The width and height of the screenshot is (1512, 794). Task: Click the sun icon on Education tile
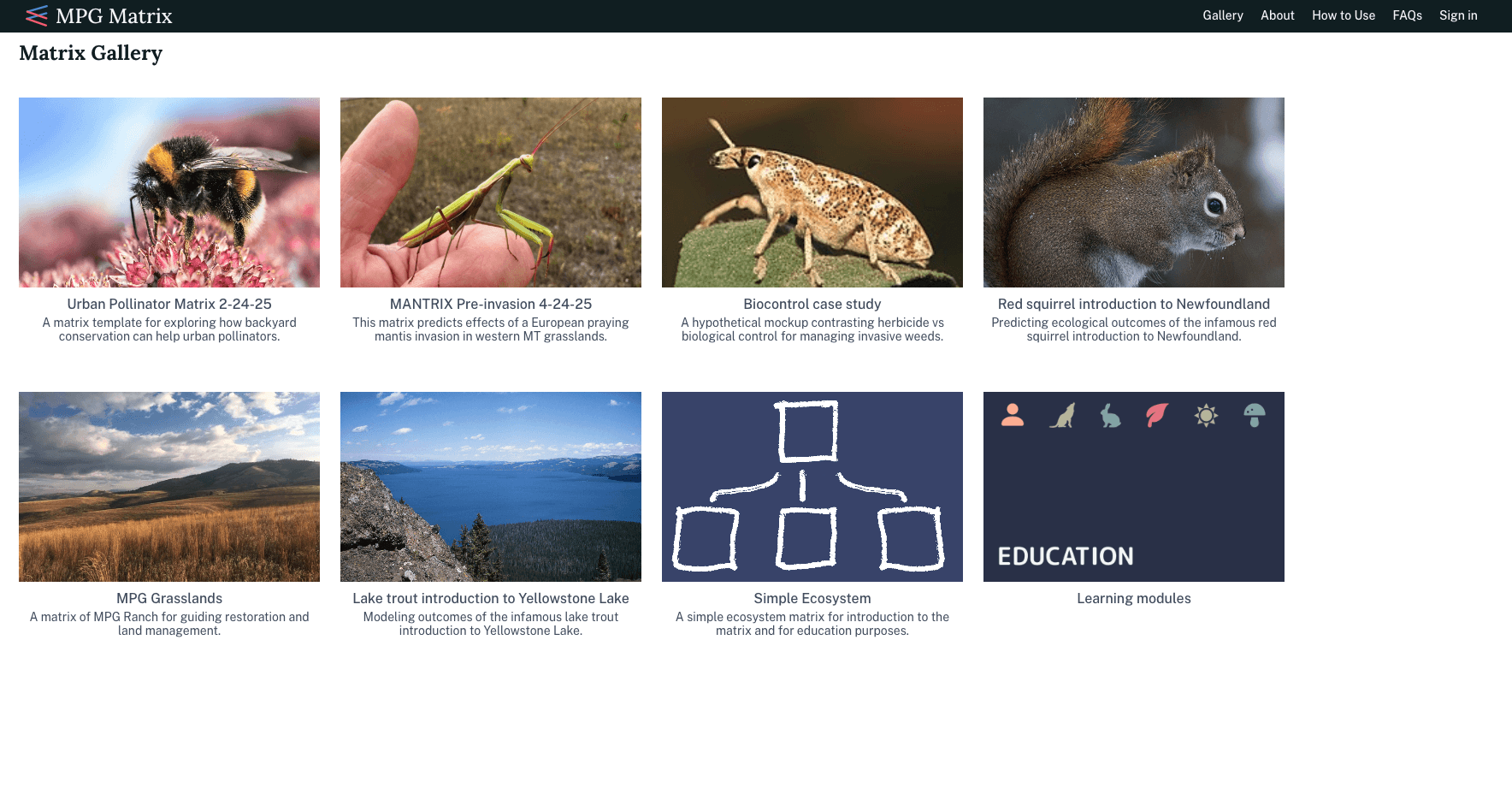pos(1206,416)
